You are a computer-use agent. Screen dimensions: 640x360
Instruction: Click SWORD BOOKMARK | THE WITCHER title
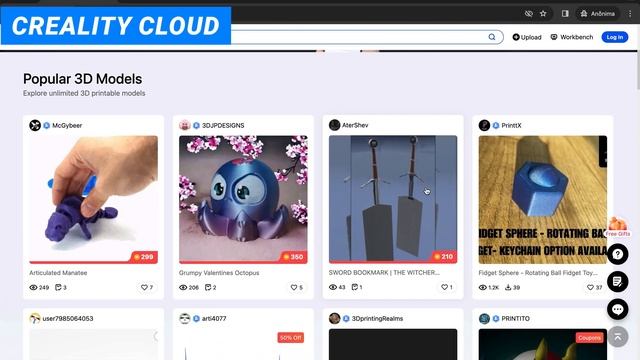tap(384, 272)
